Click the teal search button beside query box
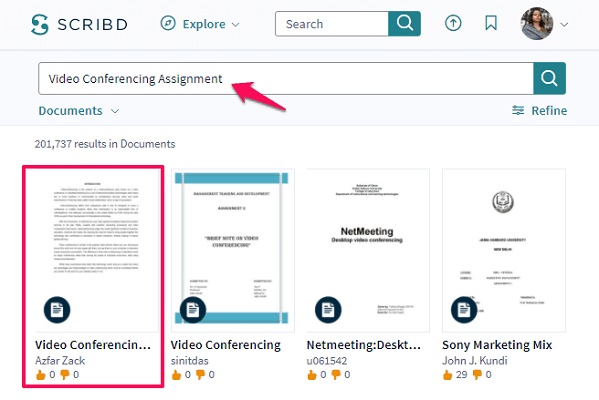The height and width of the screenshot is (400, 599). 549,78
